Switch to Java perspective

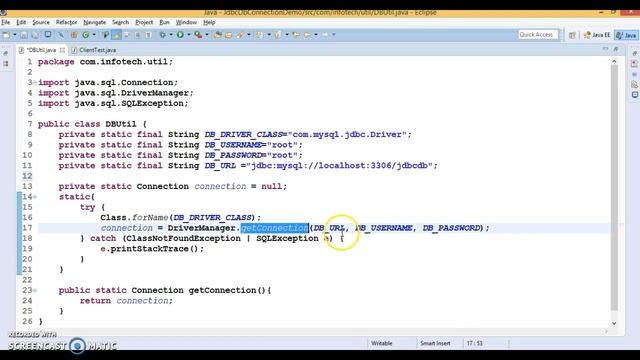[x=627, y=35]
